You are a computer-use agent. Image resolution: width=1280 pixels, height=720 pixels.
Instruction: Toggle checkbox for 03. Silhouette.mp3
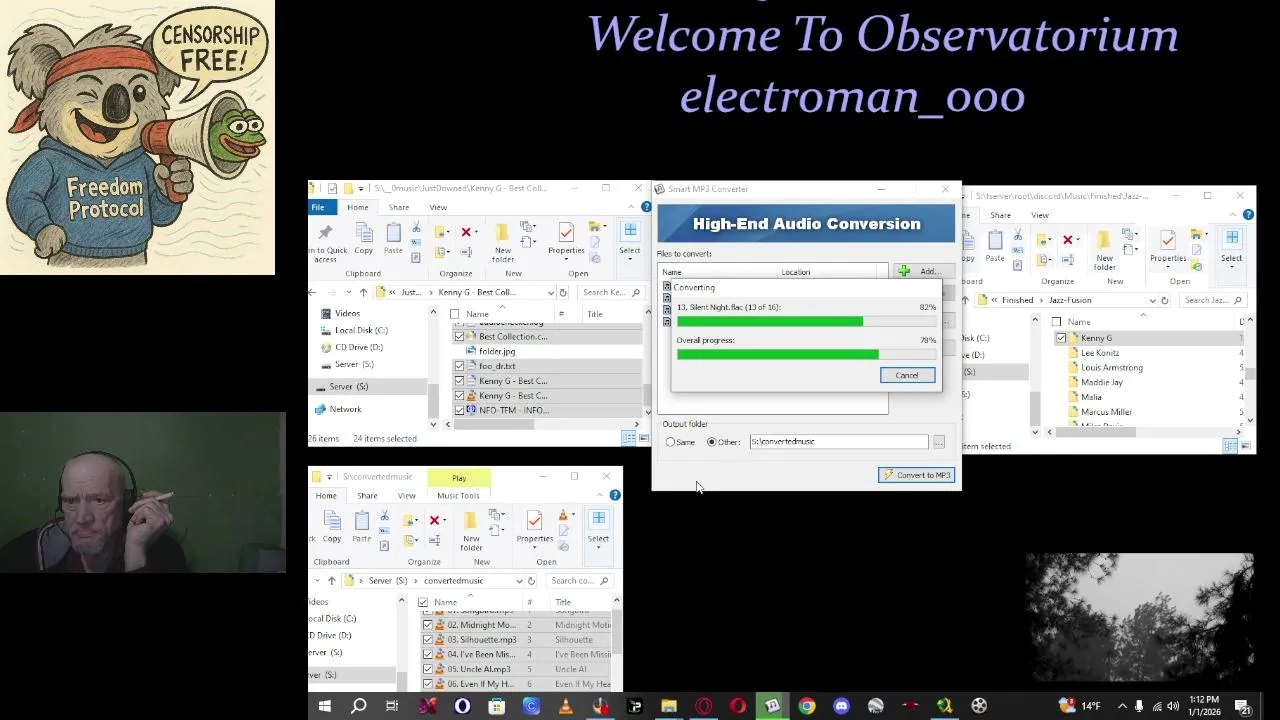coord(428,640)
